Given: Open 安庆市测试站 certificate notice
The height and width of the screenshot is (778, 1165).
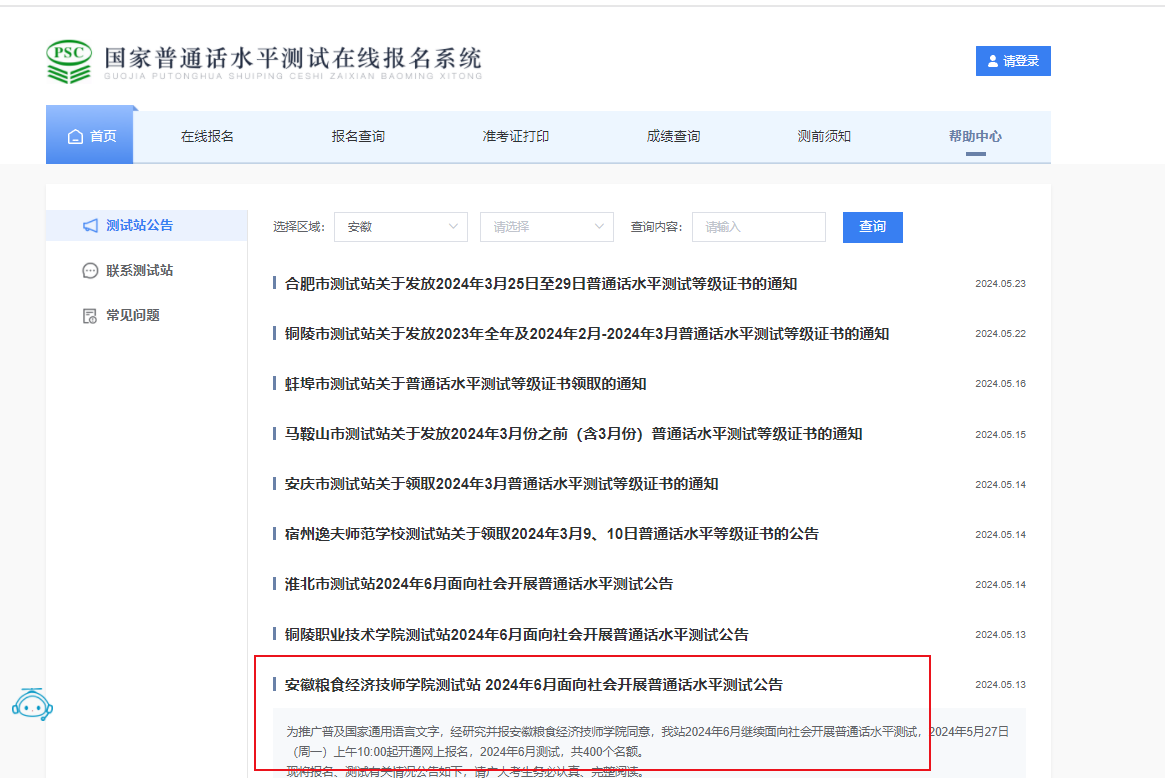Looking at the screenshot, I should coord(502,484).
